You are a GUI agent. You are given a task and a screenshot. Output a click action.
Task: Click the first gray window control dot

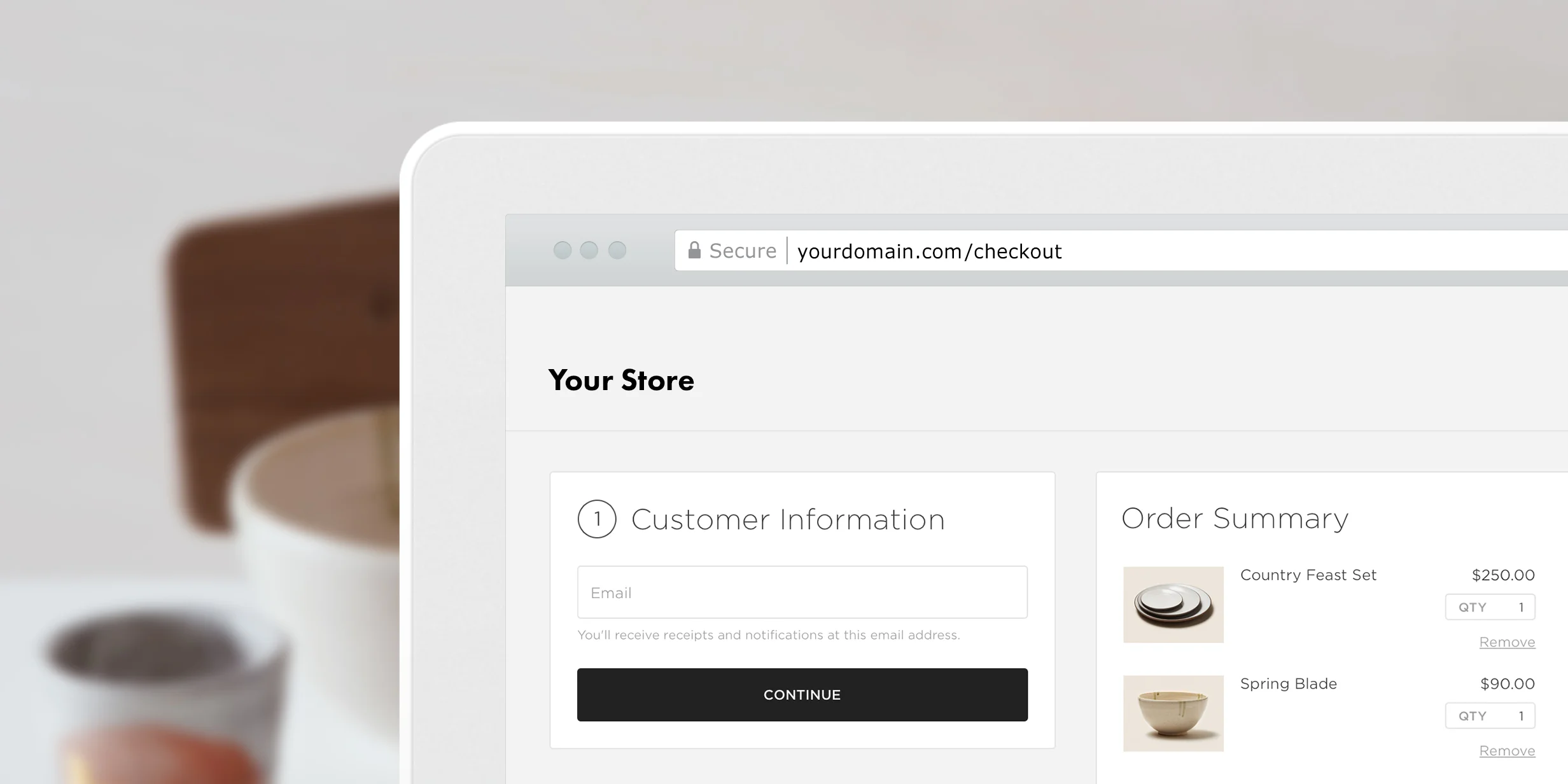(x=563, y=250)
